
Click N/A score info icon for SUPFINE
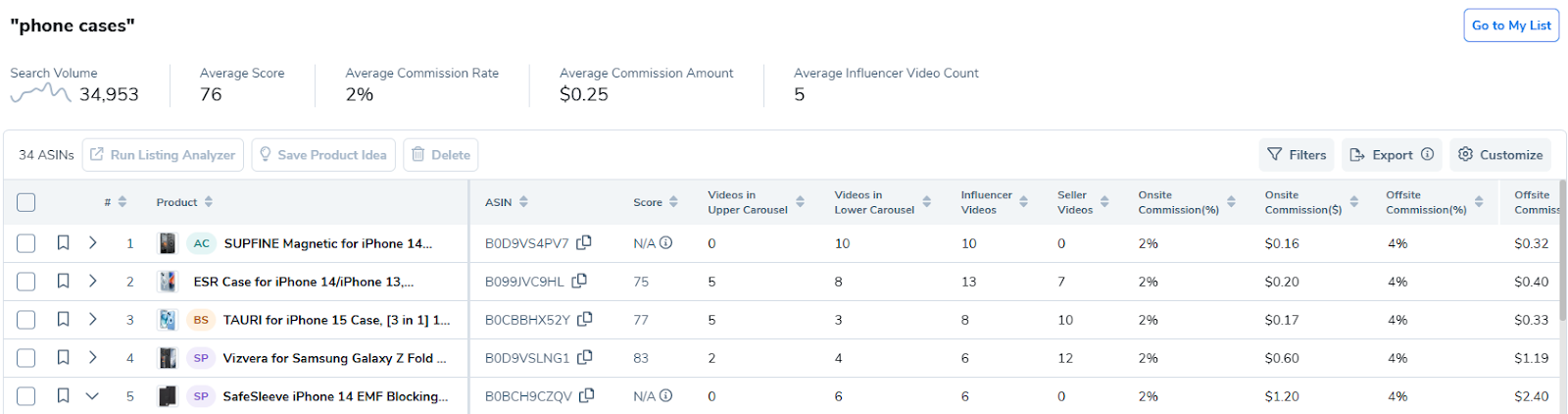tap(665, 242)
